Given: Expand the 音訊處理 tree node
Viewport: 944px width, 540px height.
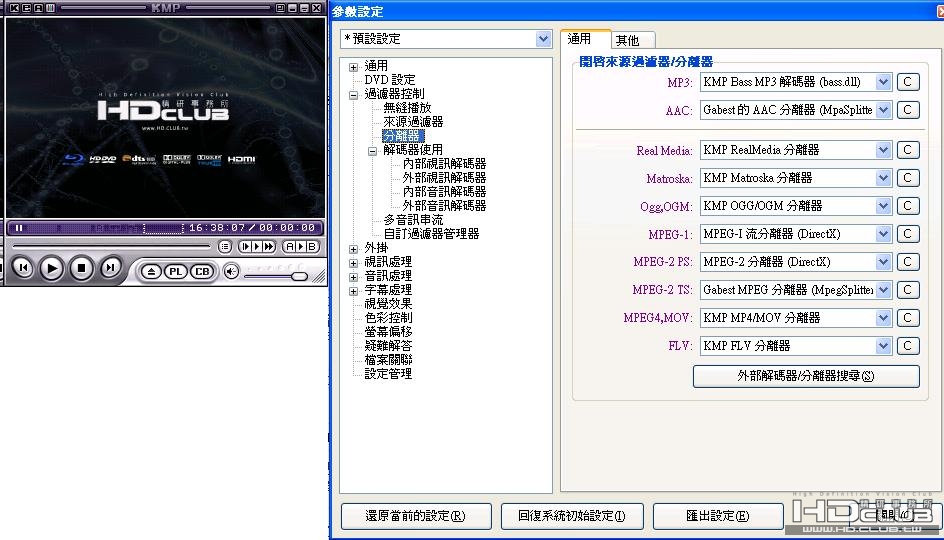Looking at the screenshot, I should click(x=353, y=277).
